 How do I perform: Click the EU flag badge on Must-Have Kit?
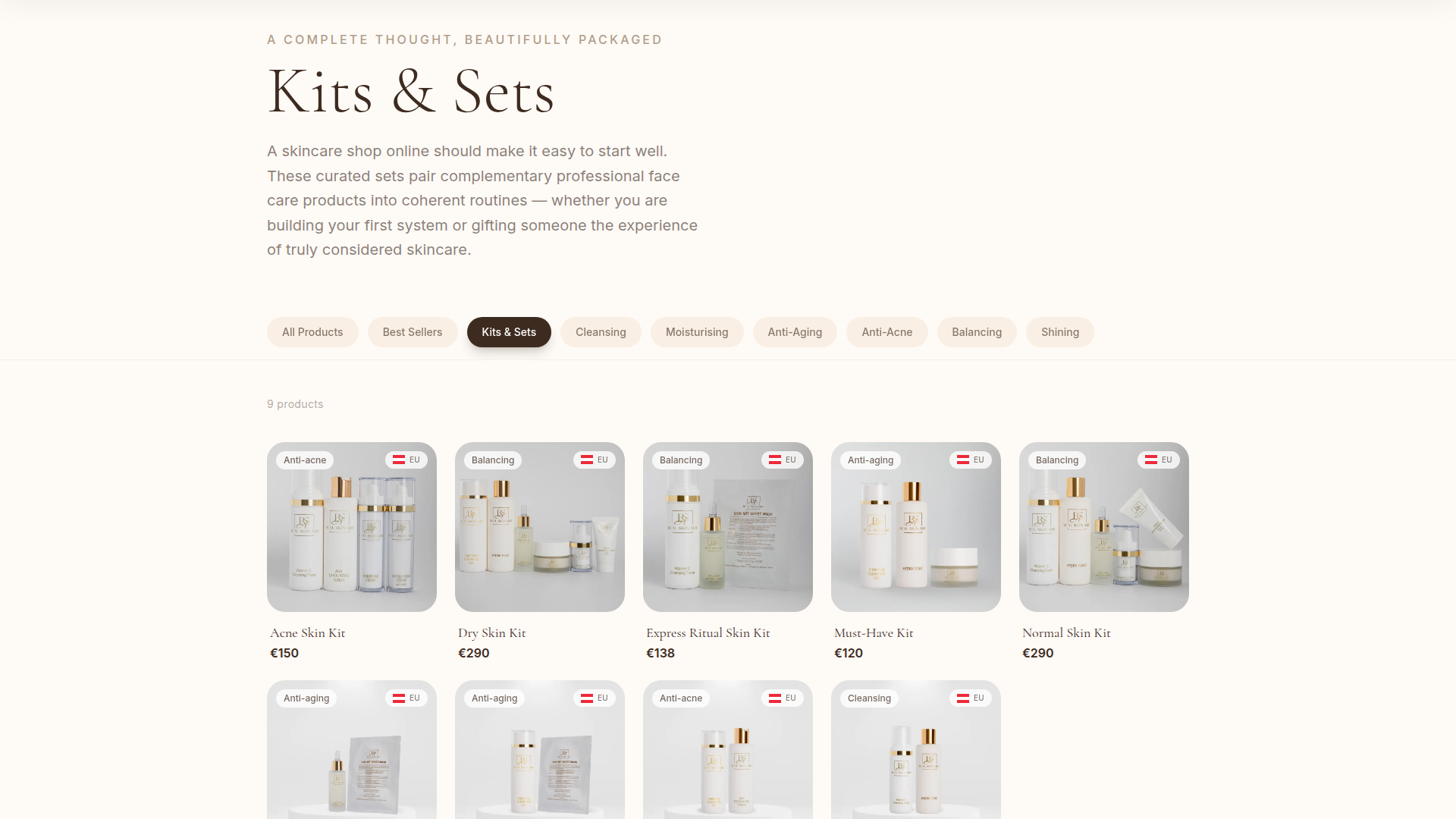(x=971, y=460)
